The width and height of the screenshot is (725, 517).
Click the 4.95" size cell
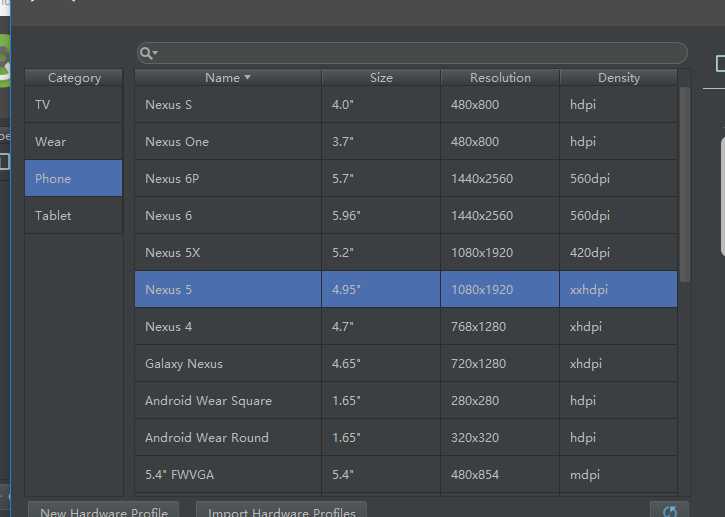381,289
